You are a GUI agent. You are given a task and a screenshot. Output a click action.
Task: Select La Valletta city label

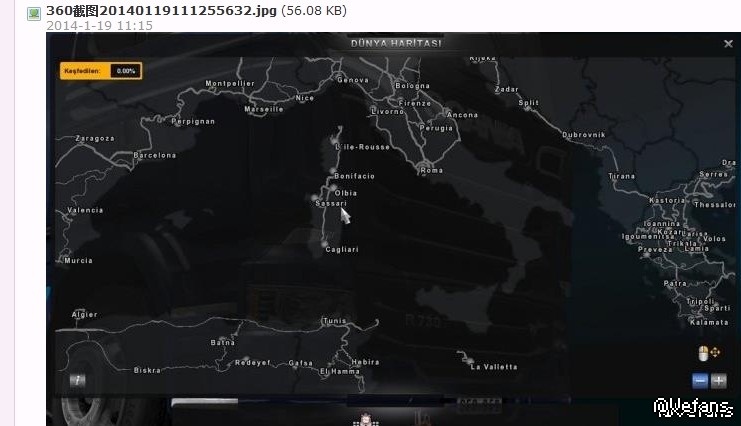click(494, 367)
